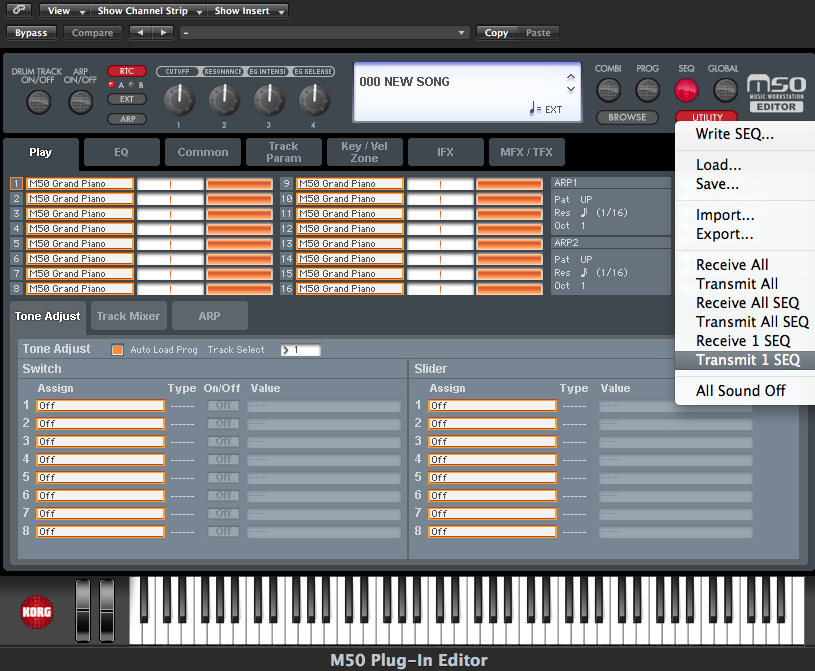Click the Copy button
815x671 pixels.
coord(496,33)
